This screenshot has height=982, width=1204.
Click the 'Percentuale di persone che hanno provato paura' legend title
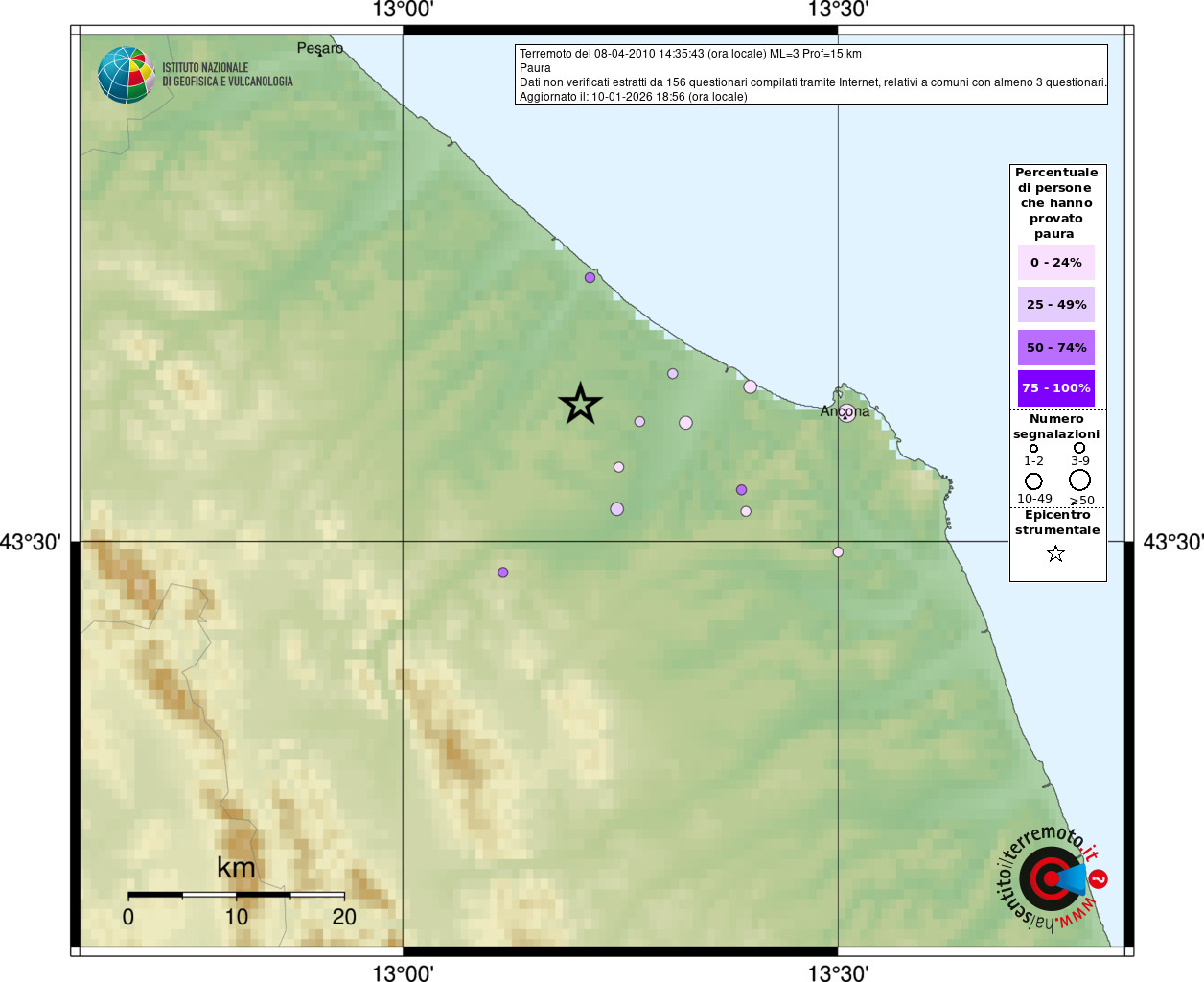coord(1056,202)
